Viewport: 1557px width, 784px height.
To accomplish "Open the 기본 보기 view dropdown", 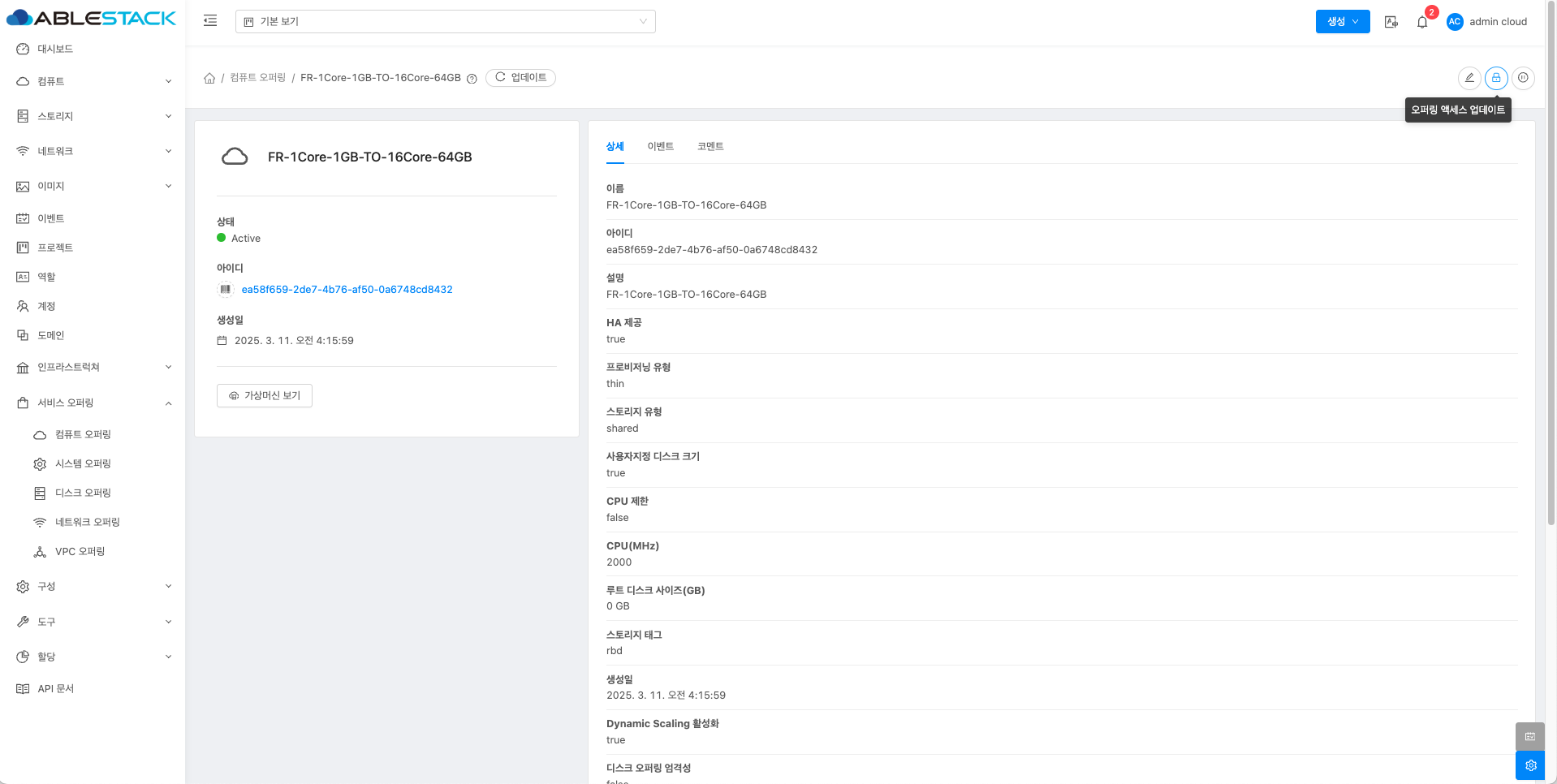I will [x=445, y=22].
